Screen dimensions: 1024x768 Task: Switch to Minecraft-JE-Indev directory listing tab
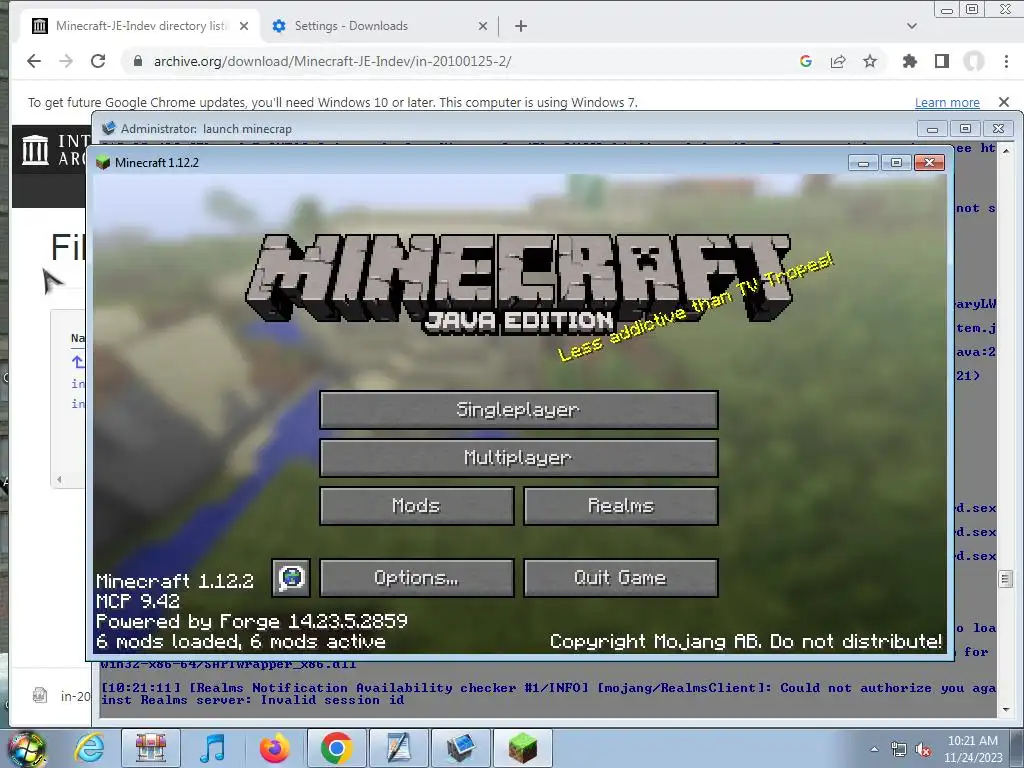(x=140, y=26)
